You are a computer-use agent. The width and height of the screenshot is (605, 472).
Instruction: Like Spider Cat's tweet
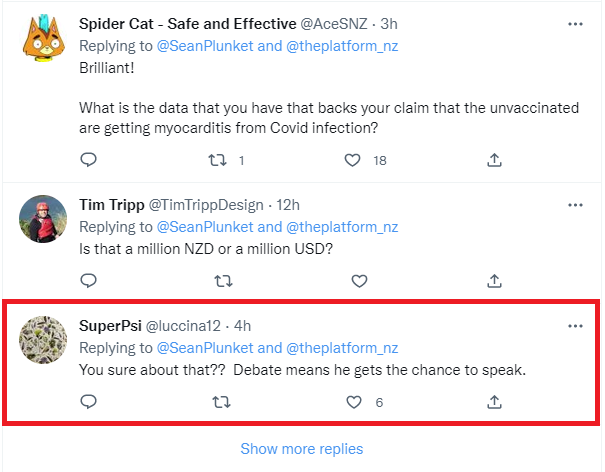click(352, 159)
